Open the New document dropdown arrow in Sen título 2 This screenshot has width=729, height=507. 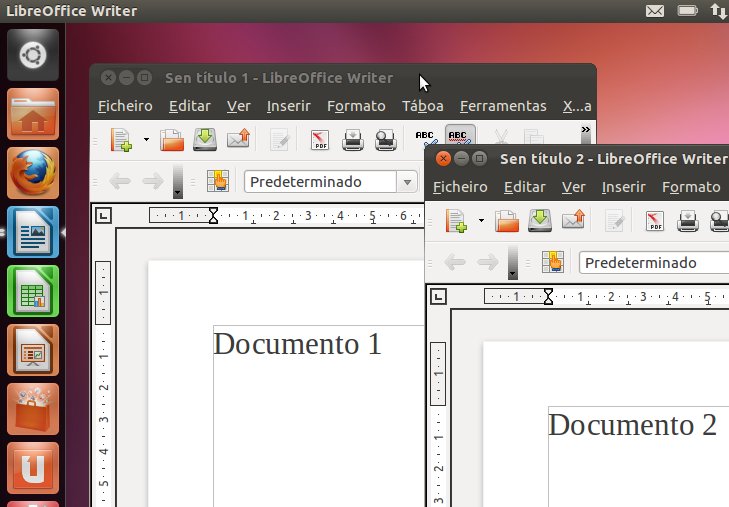[481, 221]
